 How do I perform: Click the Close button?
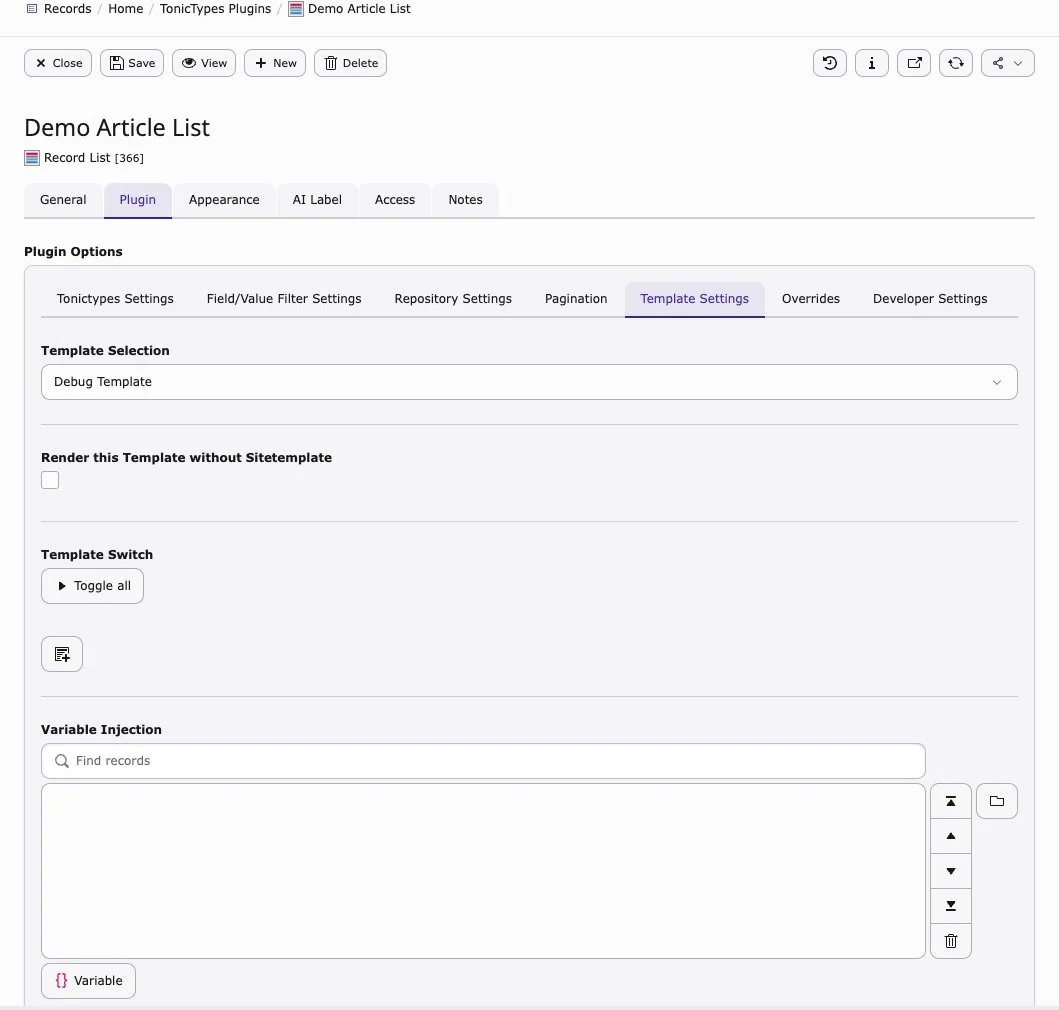click(58, 63)
